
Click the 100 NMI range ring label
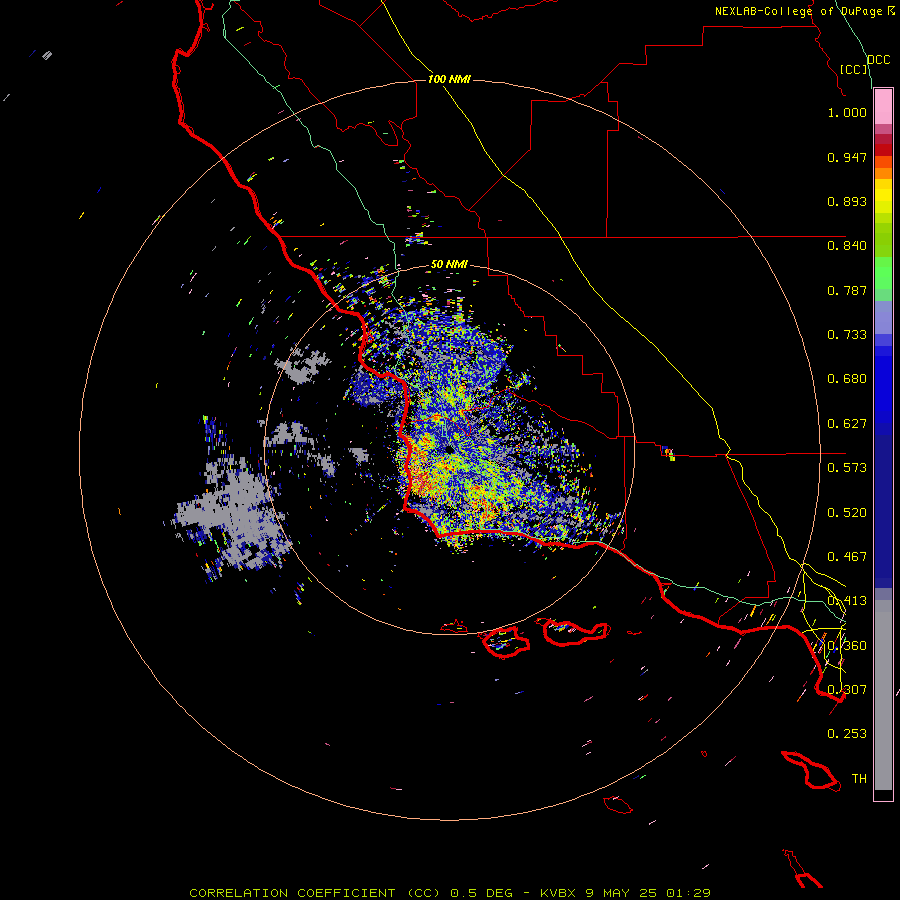(x=449, y=79)
